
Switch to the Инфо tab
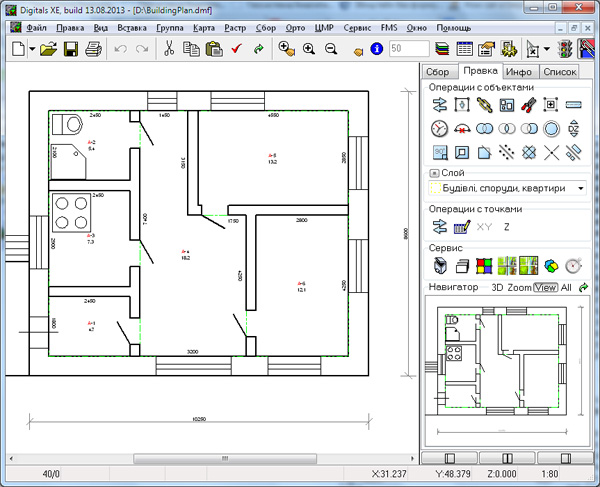point(518,72)
